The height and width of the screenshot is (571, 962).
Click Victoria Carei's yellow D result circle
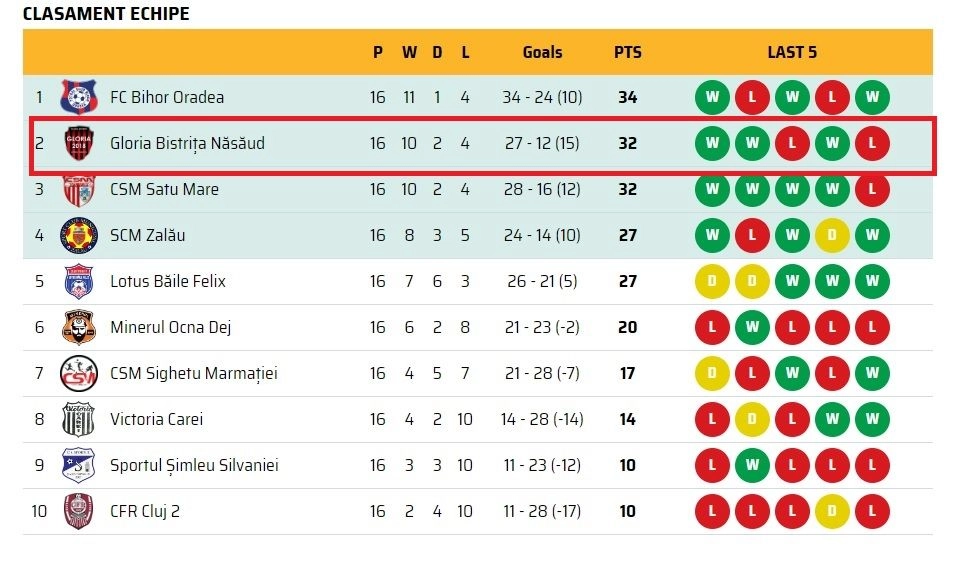pyautogui.click(x=752, y=419)
